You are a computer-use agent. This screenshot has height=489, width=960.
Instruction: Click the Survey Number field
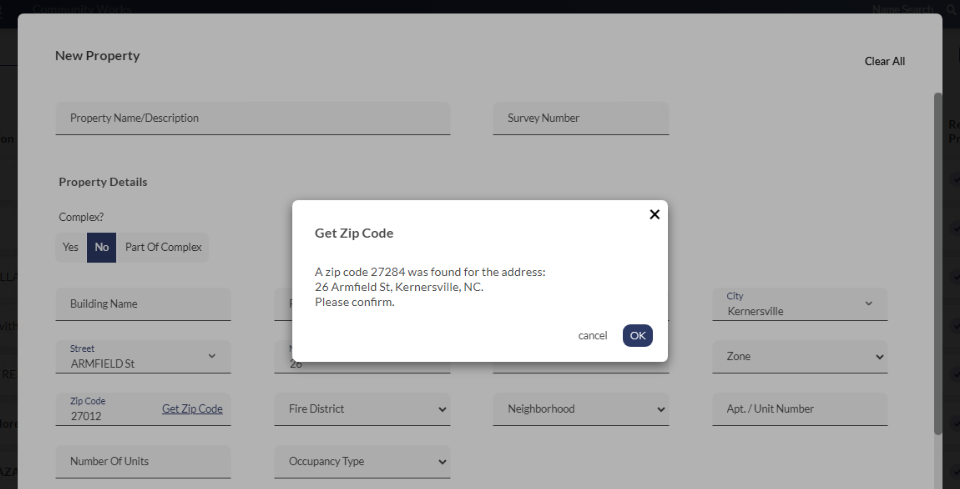click(x=580, y=118)
